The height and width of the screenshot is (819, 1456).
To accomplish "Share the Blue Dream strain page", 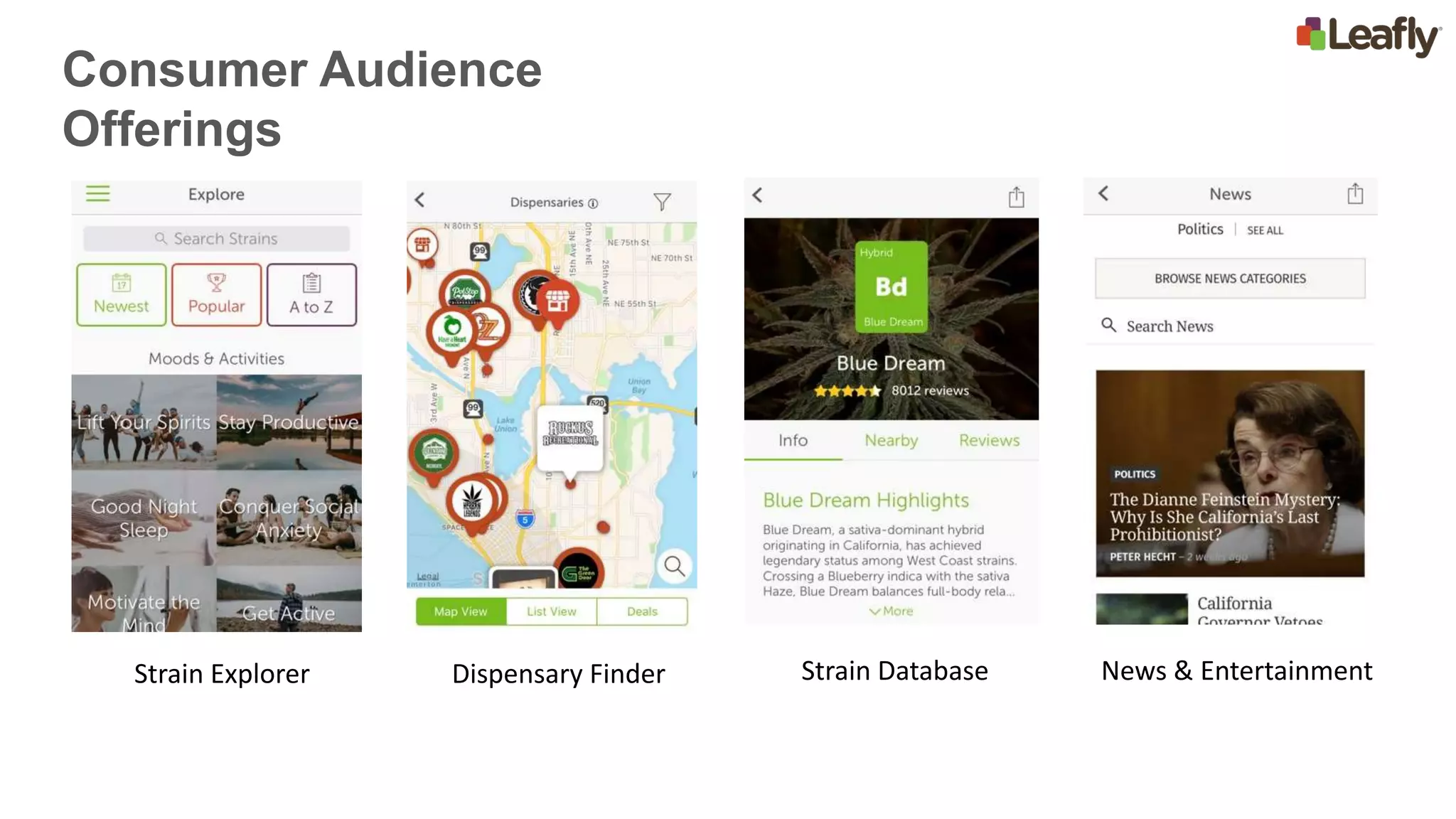I will click(x=1017, y=196).
